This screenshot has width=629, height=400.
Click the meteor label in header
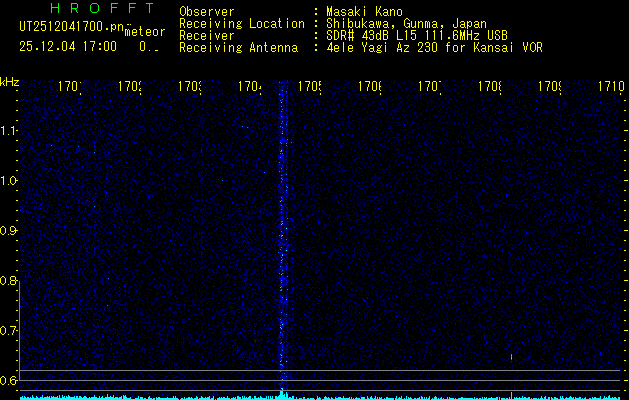click(145, 32)
